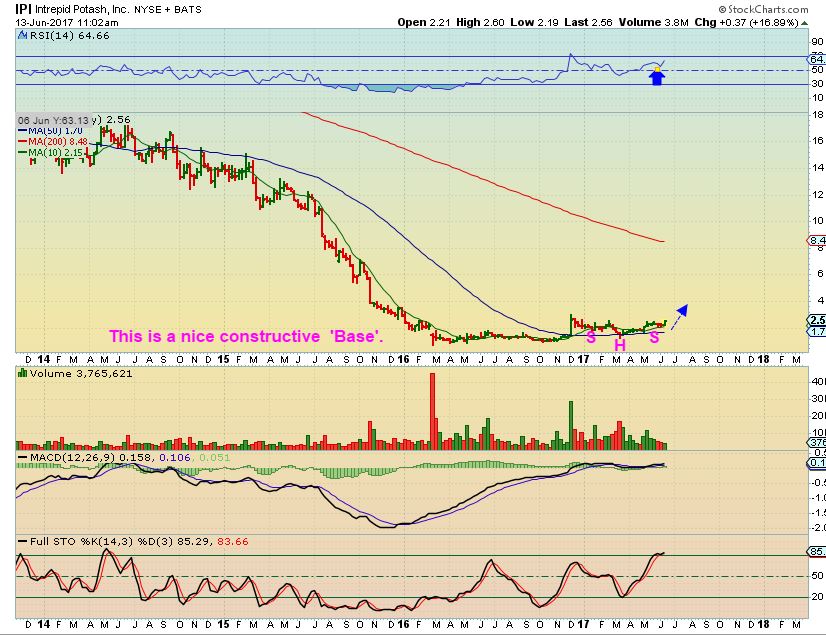
Task: Click the MACD(12,26,9) 0.158 legend label
Action: click(92, 457)
